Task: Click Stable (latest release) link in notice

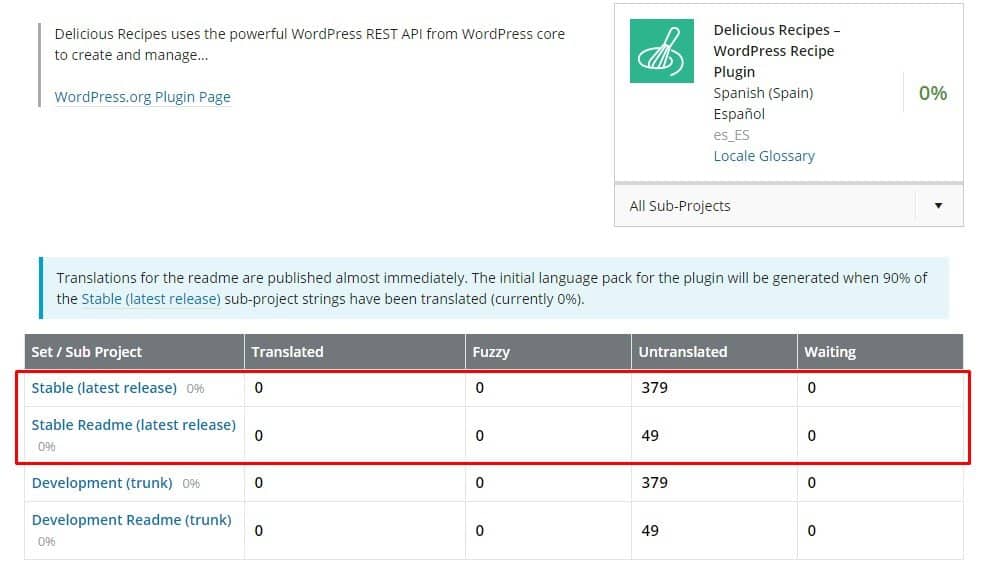Action: tap(151, 299)
